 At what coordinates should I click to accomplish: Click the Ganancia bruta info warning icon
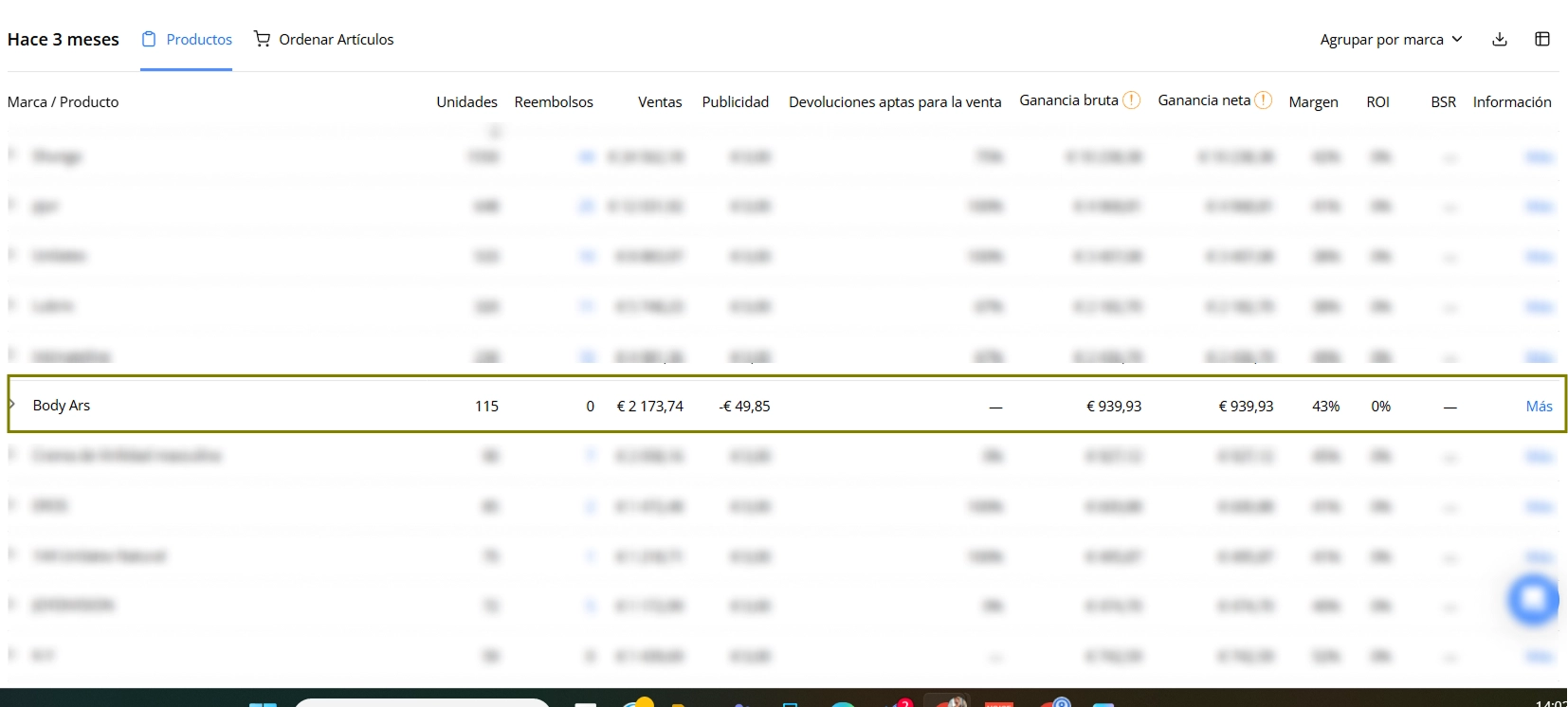coord(1132,100)
